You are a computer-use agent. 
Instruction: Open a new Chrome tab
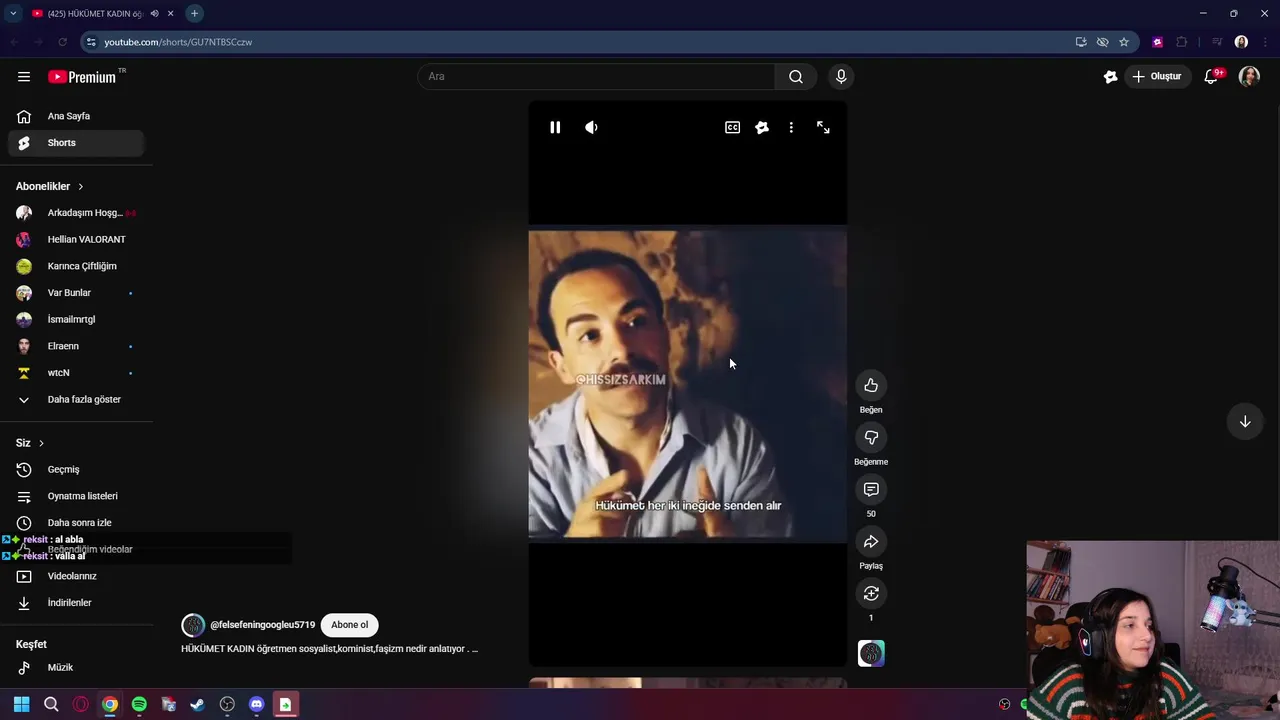(x=194, y=13)
